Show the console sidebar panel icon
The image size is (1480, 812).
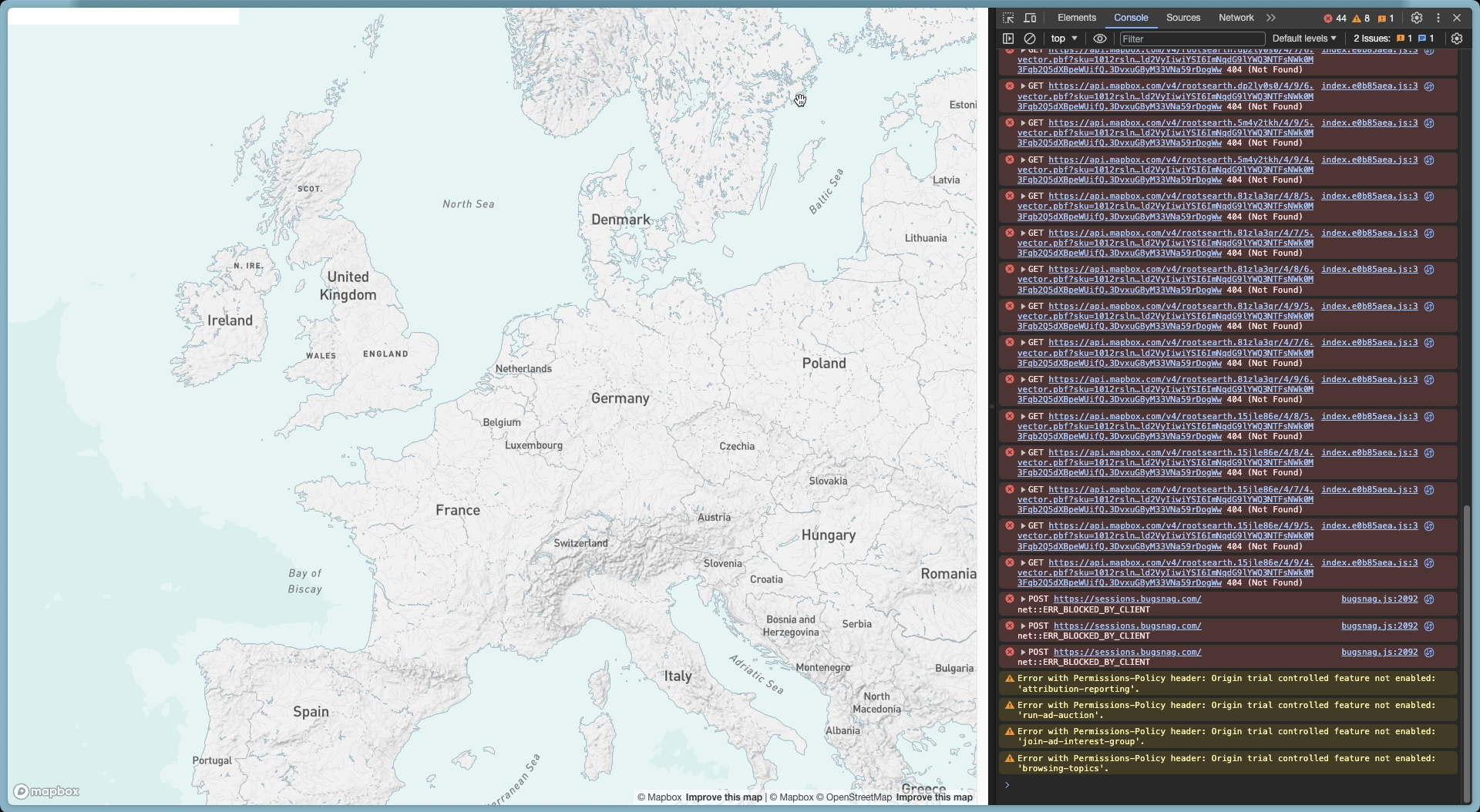(1008, 39)
